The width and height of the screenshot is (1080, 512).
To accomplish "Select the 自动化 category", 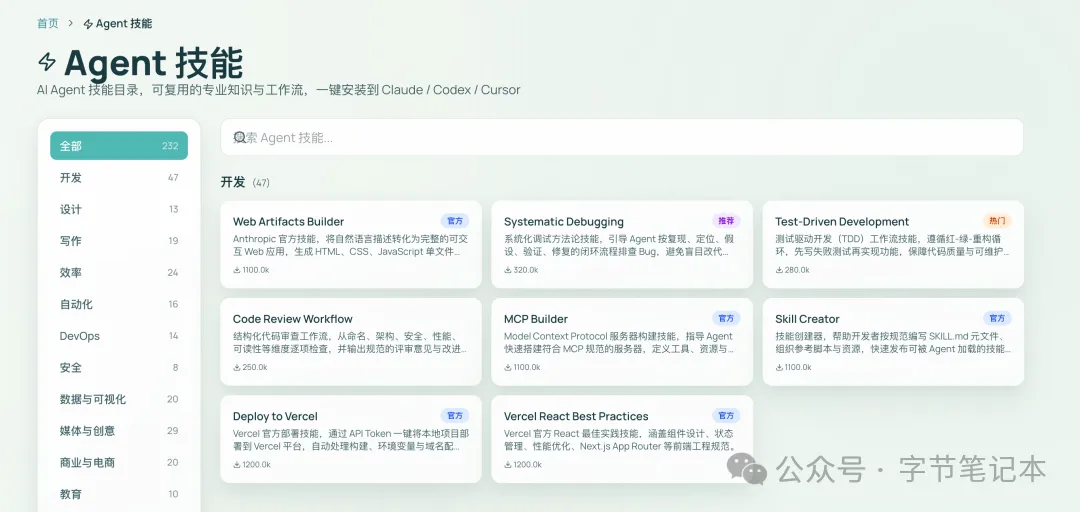I will 118,304.
